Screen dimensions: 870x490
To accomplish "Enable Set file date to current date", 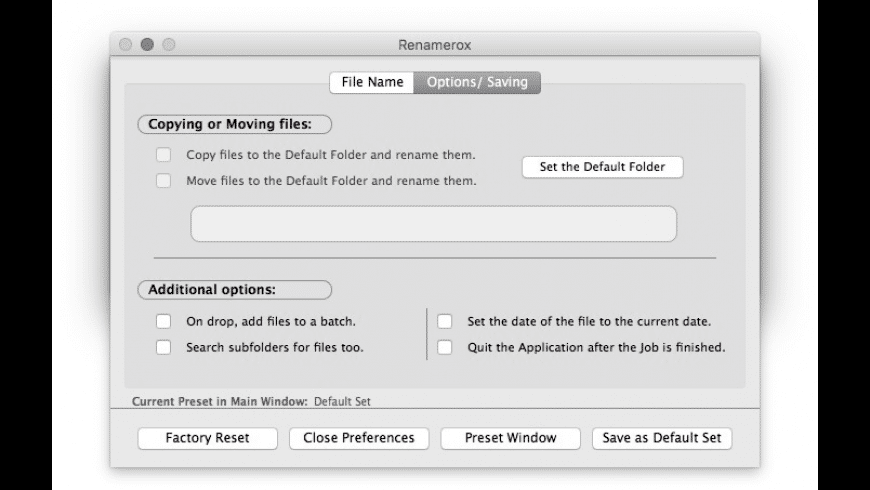I will tap(445, 322).
